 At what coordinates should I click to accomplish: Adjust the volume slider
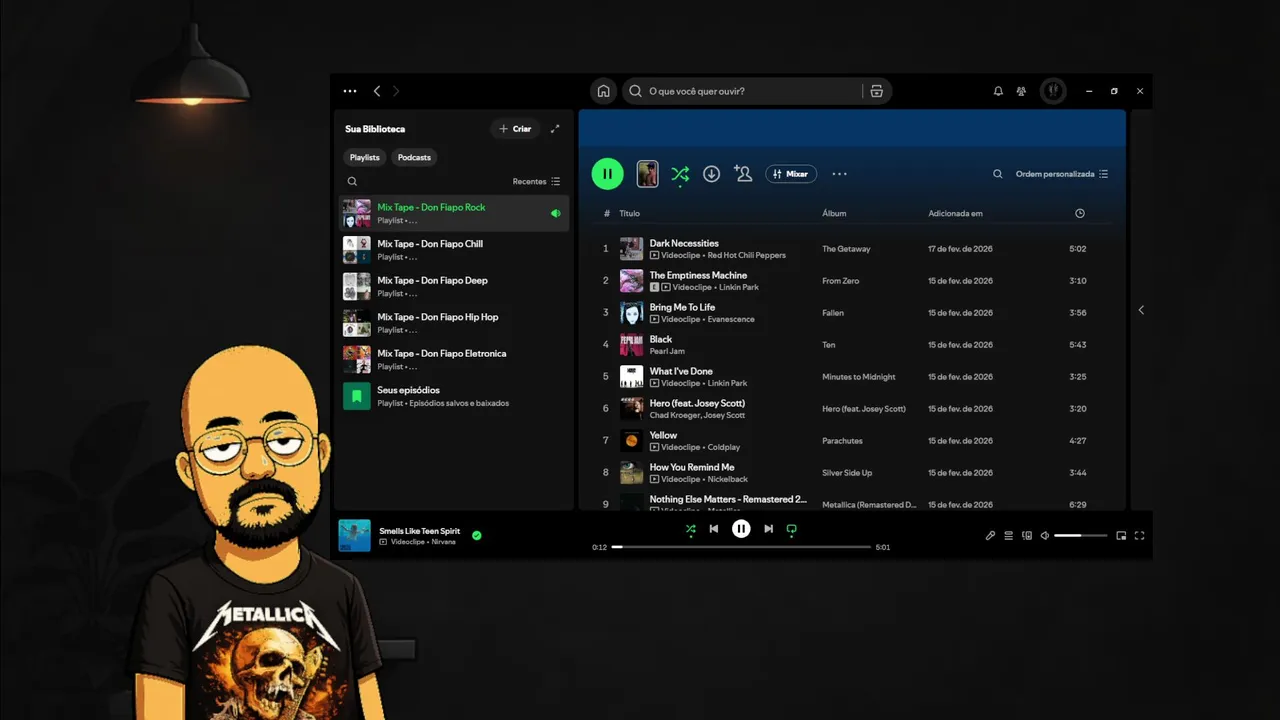[1081, 536]
